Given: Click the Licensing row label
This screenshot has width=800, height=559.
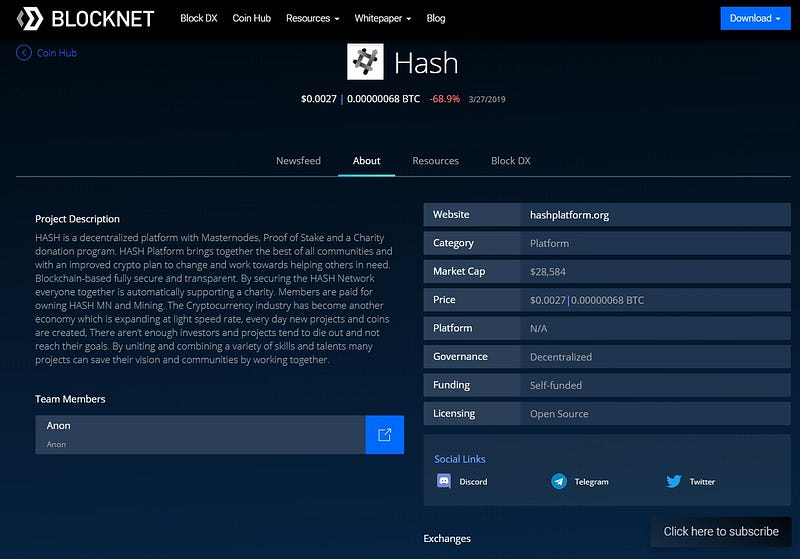Looking at the screenshot, I should tap(454, 413).
